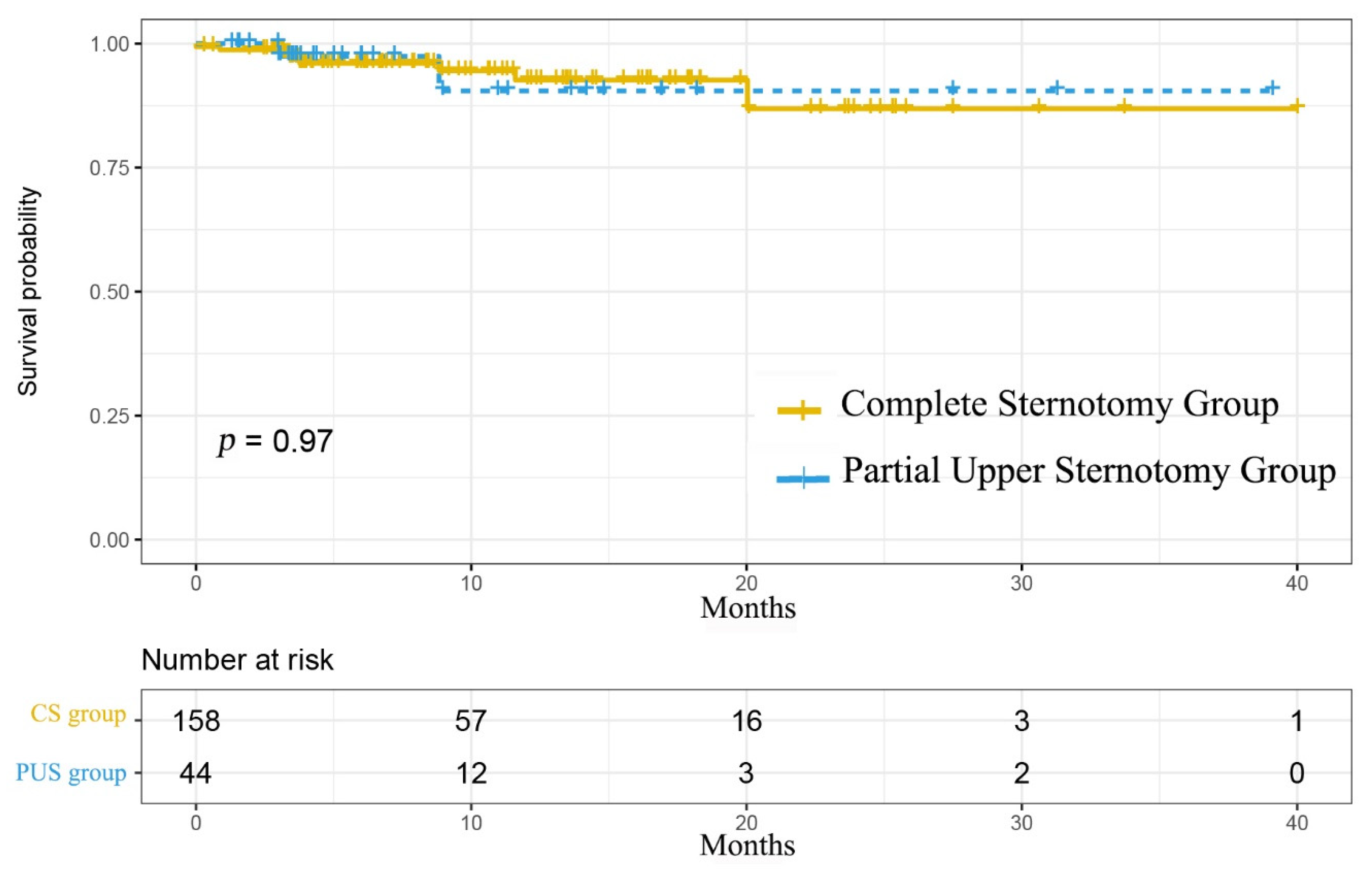Image resolution: width=1372 pixels, height=872 pixels.
Task: Click the value 12 in the PUS row
Action: click(471, 773)
